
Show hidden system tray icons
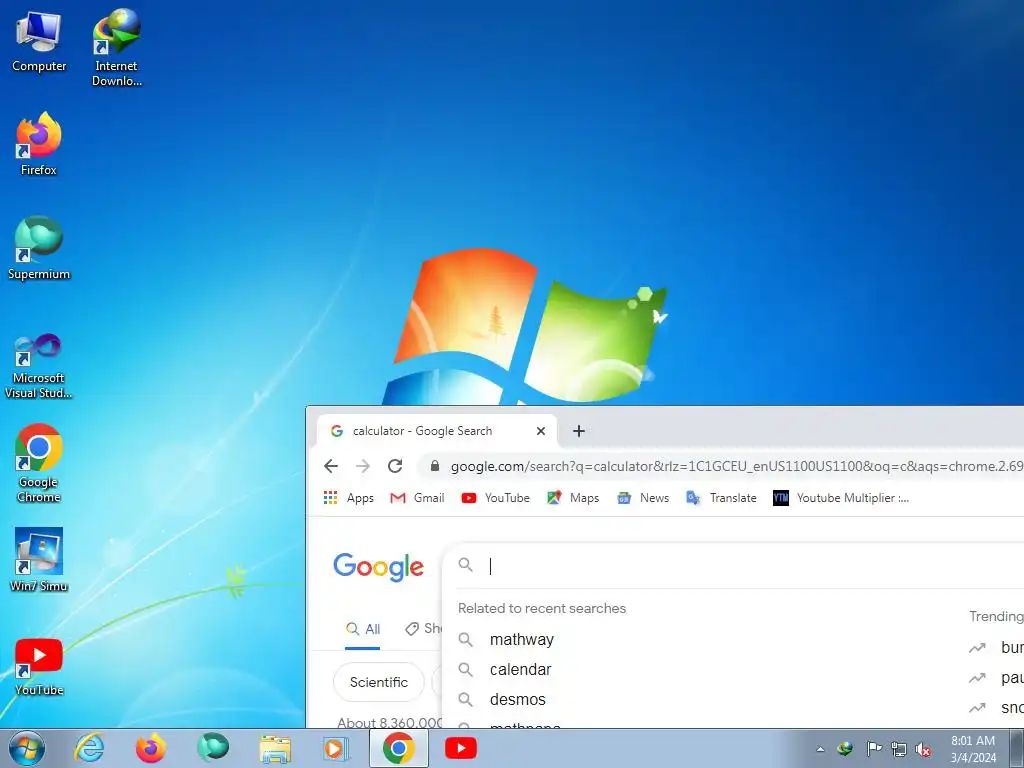coord(820,749)
